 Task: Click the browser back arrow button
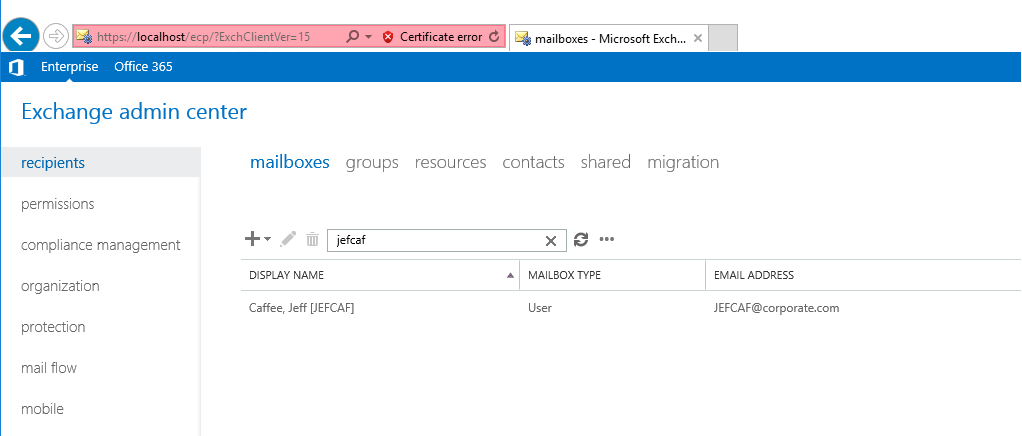(21, 36)
